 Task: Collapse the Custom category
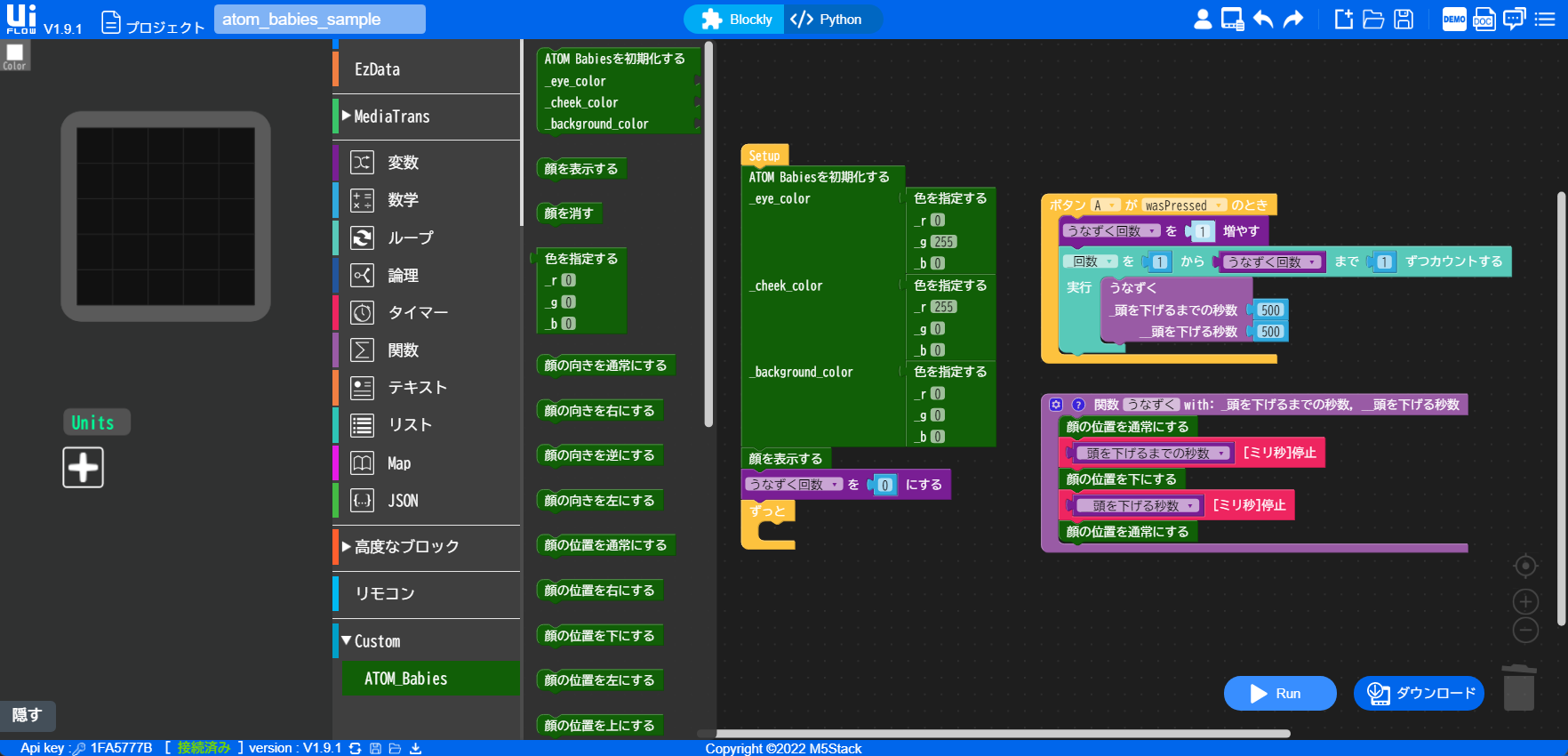click(427, 641)
